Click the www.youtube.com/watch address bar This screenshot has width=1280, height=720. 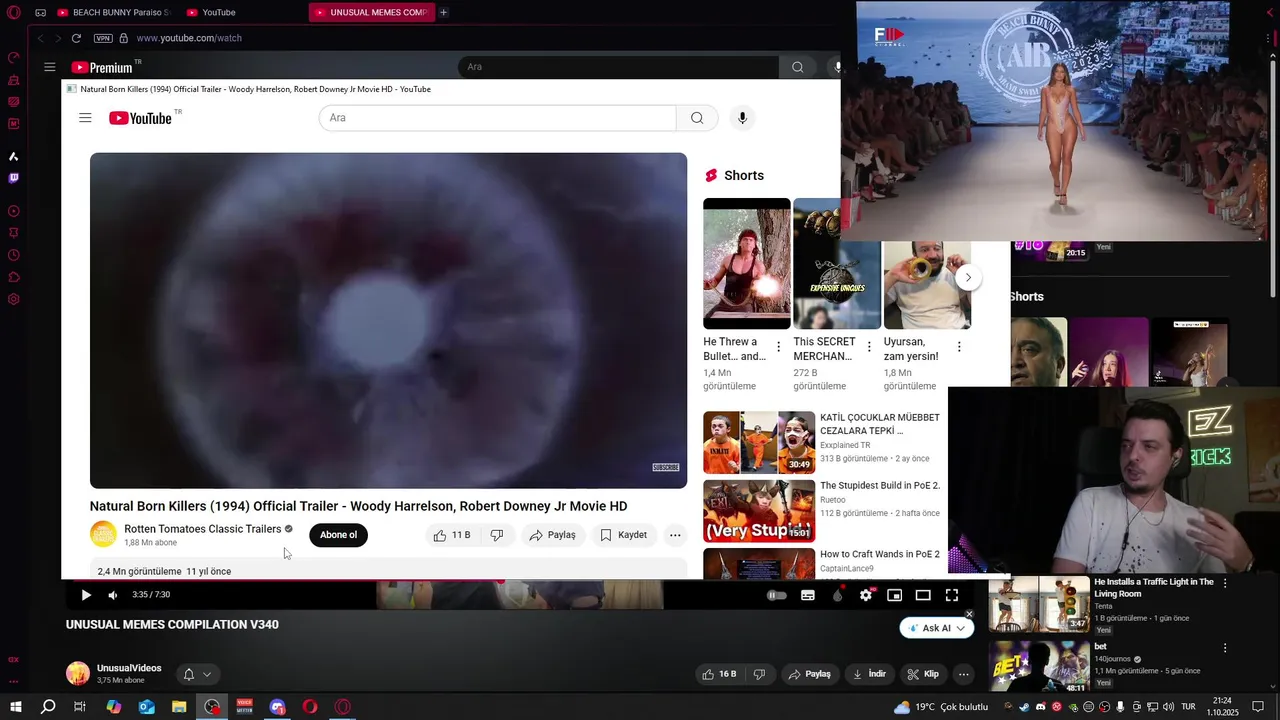188,38
